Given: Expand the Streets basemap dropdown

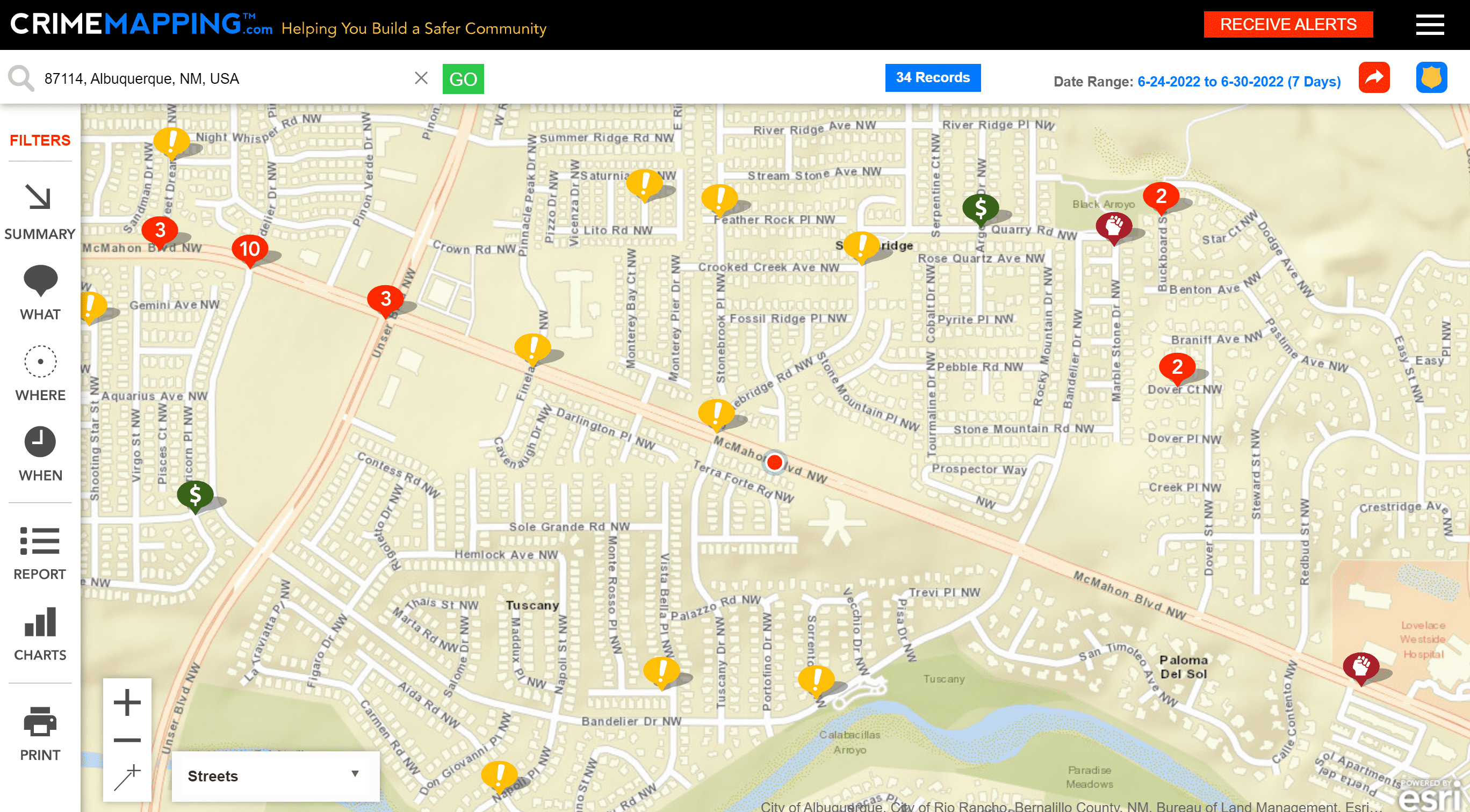Looking at the screenshot, I should pyautogui.click(x=276, y=776).
